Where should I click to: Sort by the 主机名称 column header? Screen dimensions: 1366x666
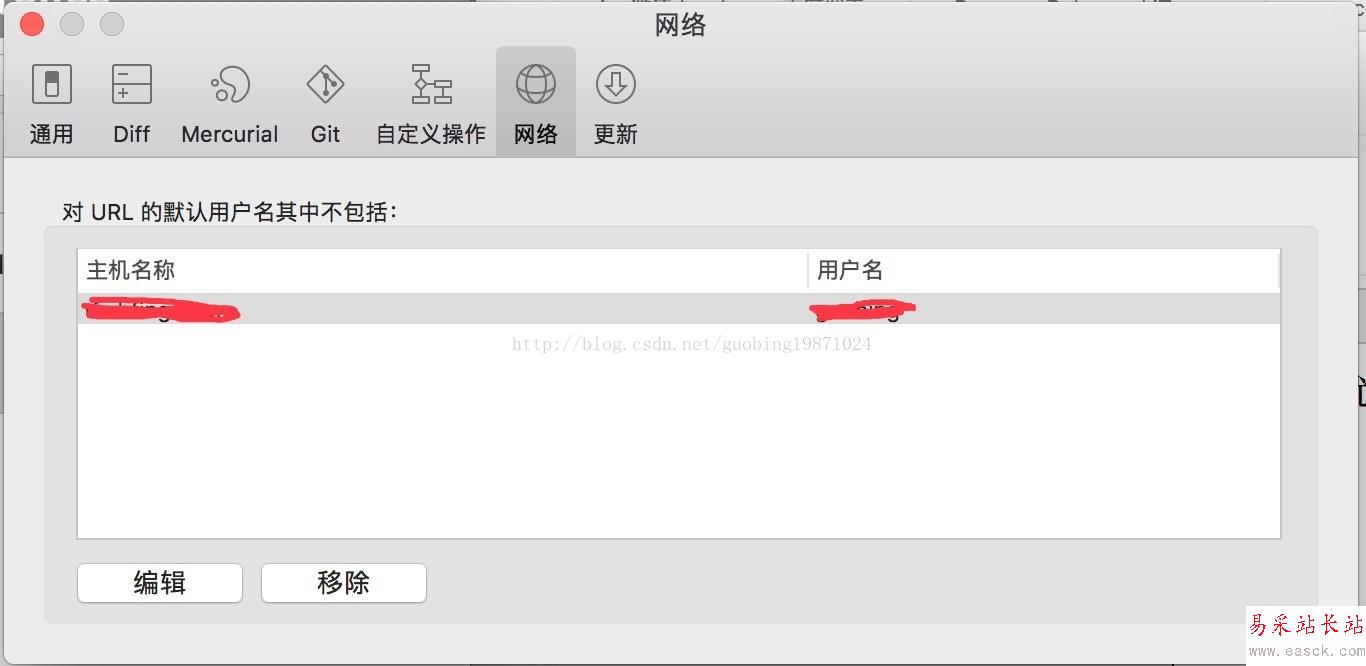[442, 270]
